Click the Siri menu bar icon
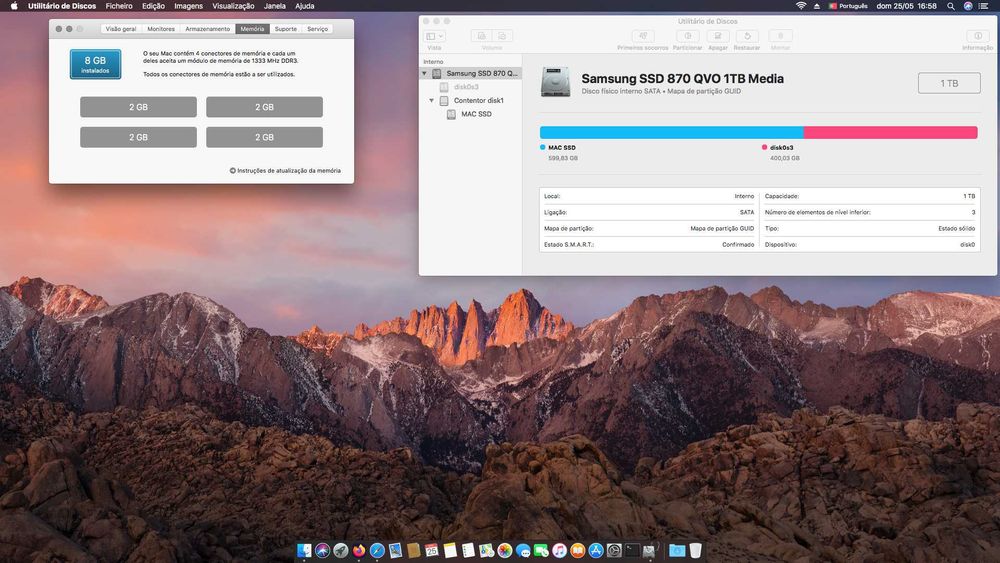Image resolution: width=1000 pixels, height=563 pixels. point(968,6)
